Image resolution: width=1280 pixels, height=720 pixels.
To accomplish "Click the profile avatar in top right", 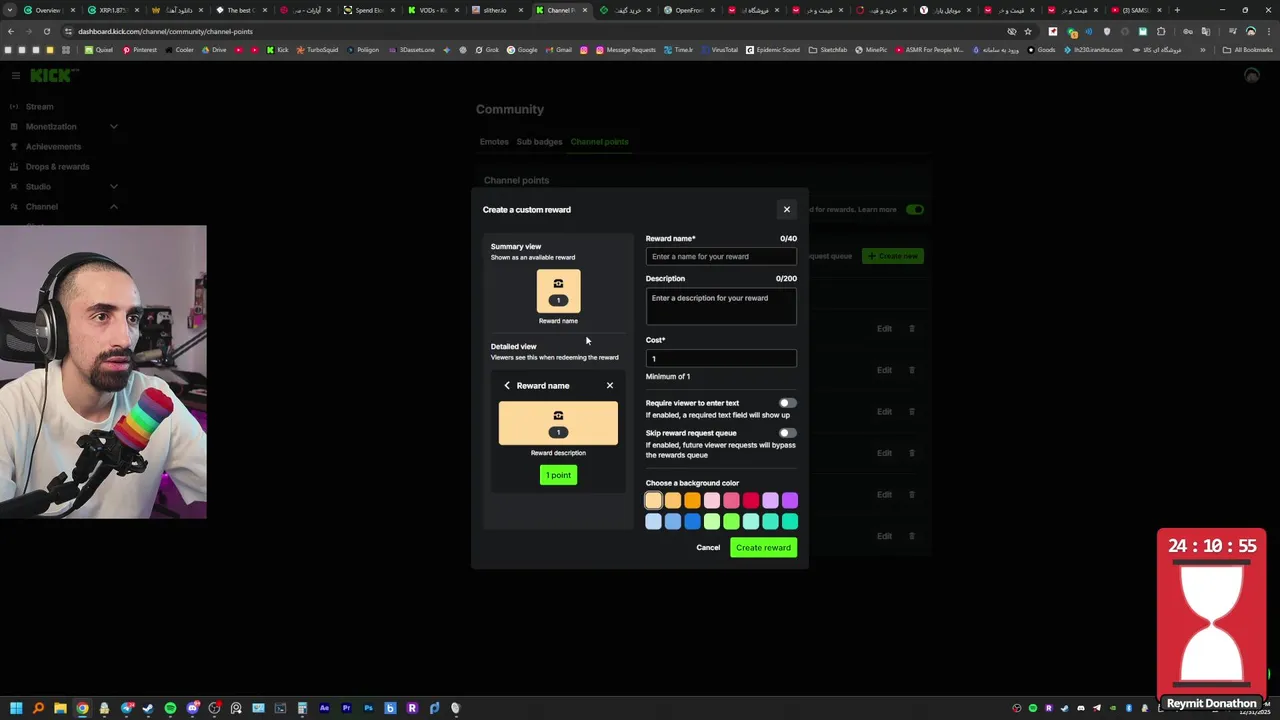I will 1251,76.
